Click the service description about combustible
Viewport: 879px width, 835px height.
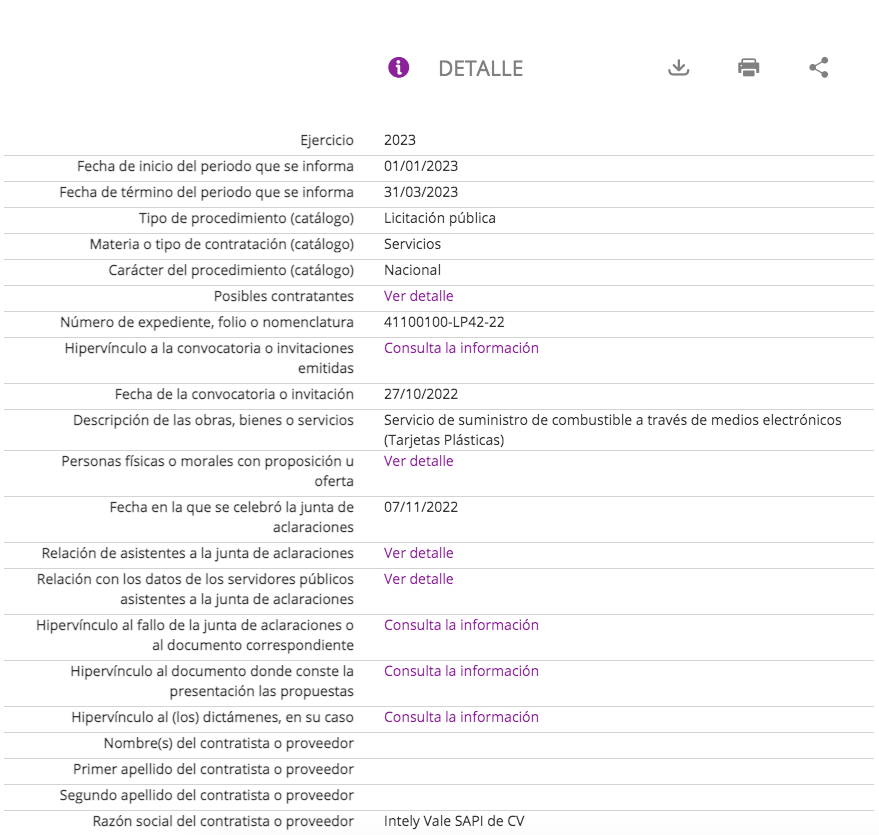[612, 420]
